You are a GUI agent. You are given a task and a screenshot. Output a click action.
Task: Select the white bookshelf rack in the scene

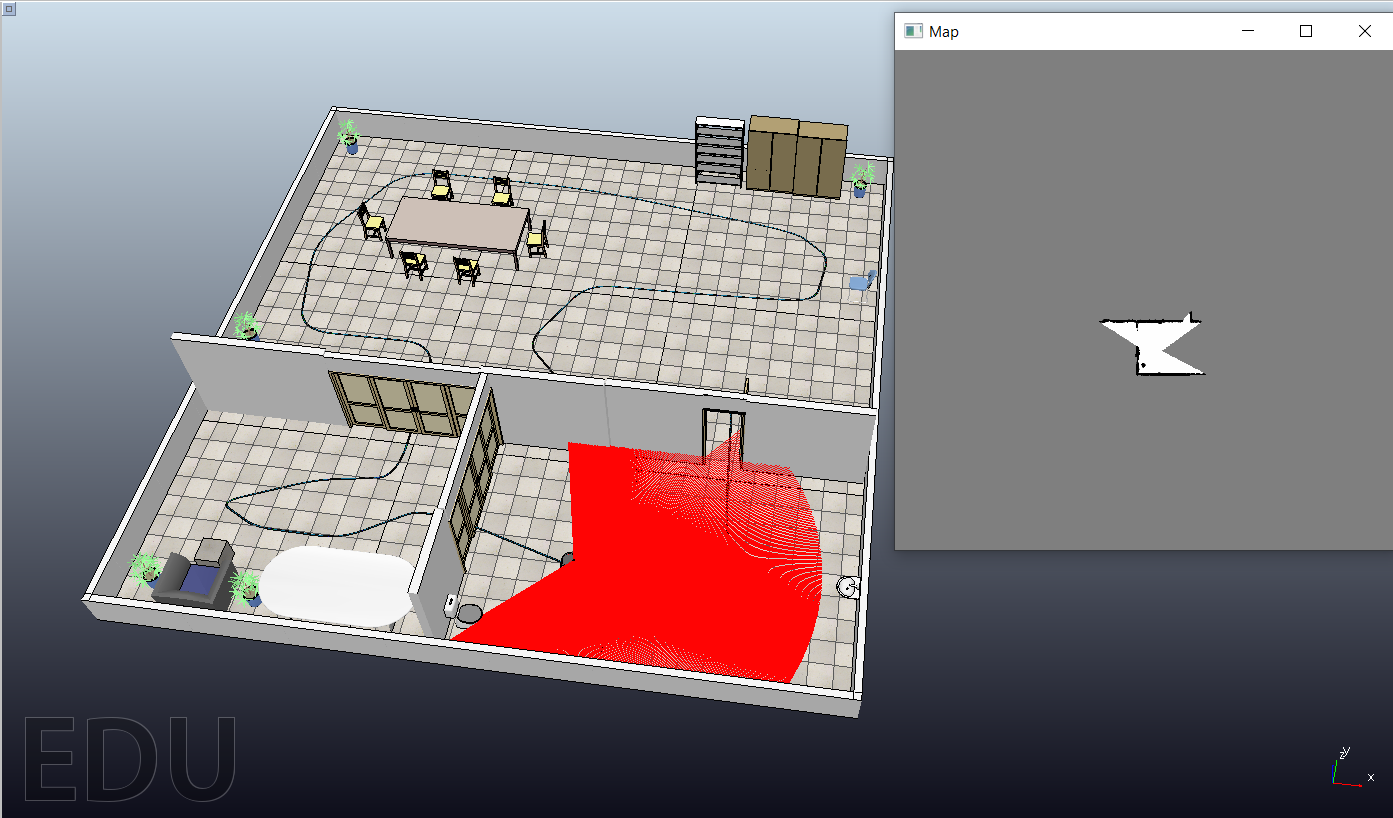pyautogui.click(x=720, y=152)
